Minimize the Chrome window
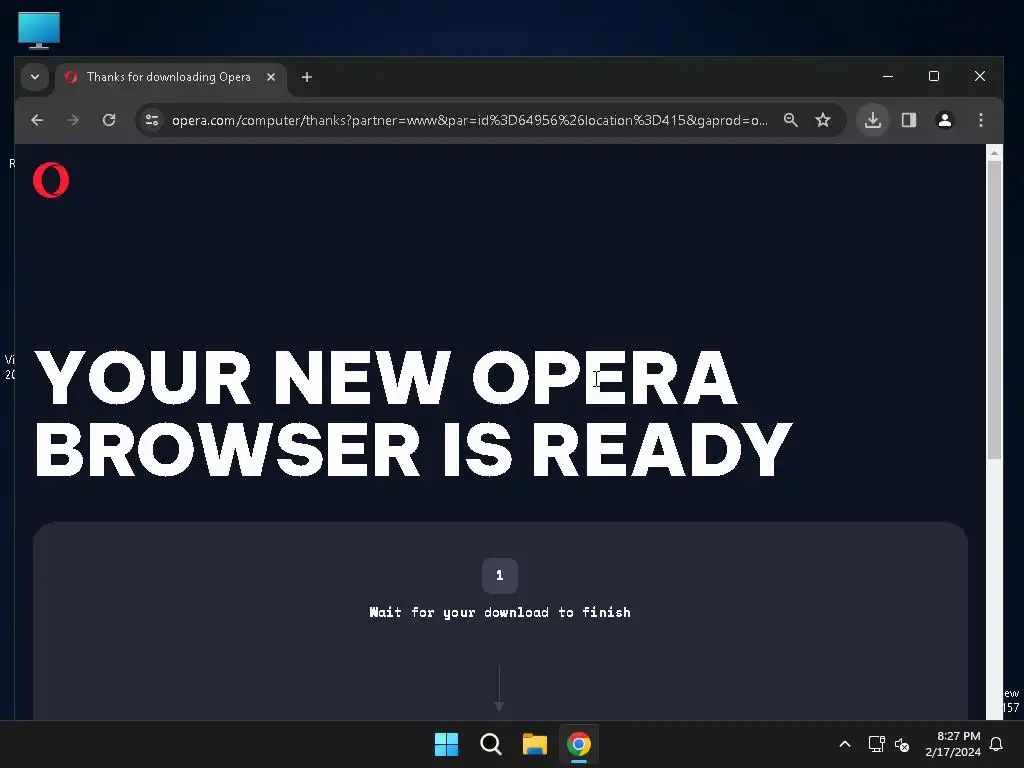 pos(888,76)
